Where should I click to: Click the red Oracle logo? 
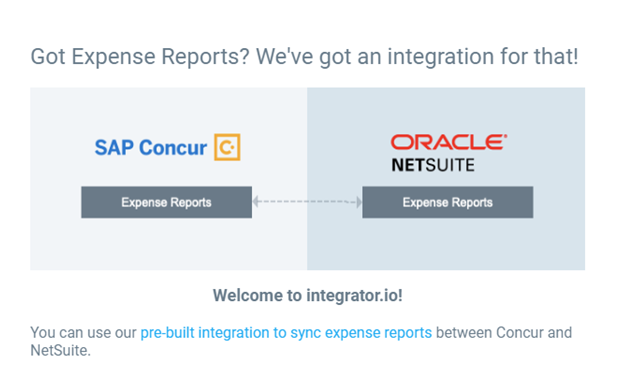(449, 142)
